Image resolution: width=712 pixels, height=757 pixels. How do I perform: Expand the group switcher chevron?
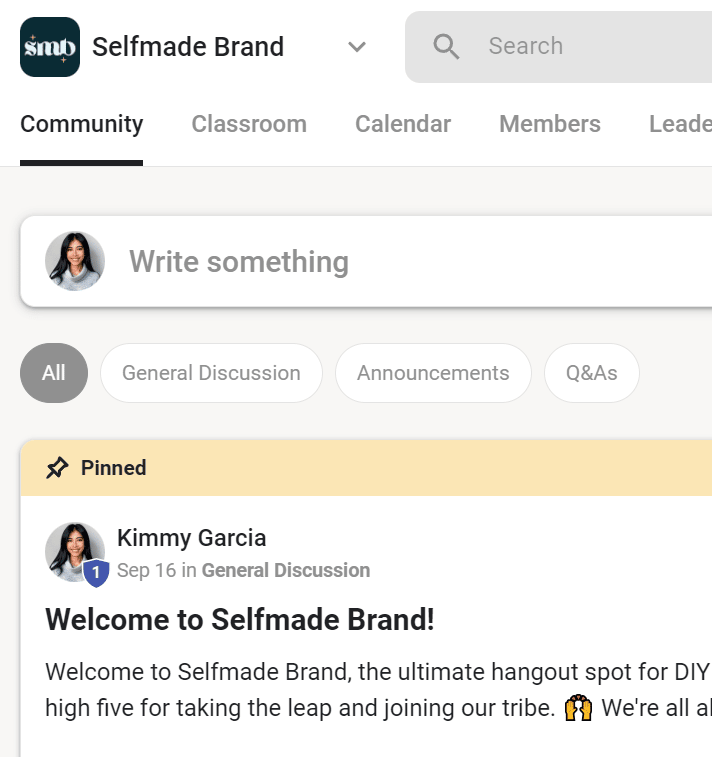click(357, 47)
